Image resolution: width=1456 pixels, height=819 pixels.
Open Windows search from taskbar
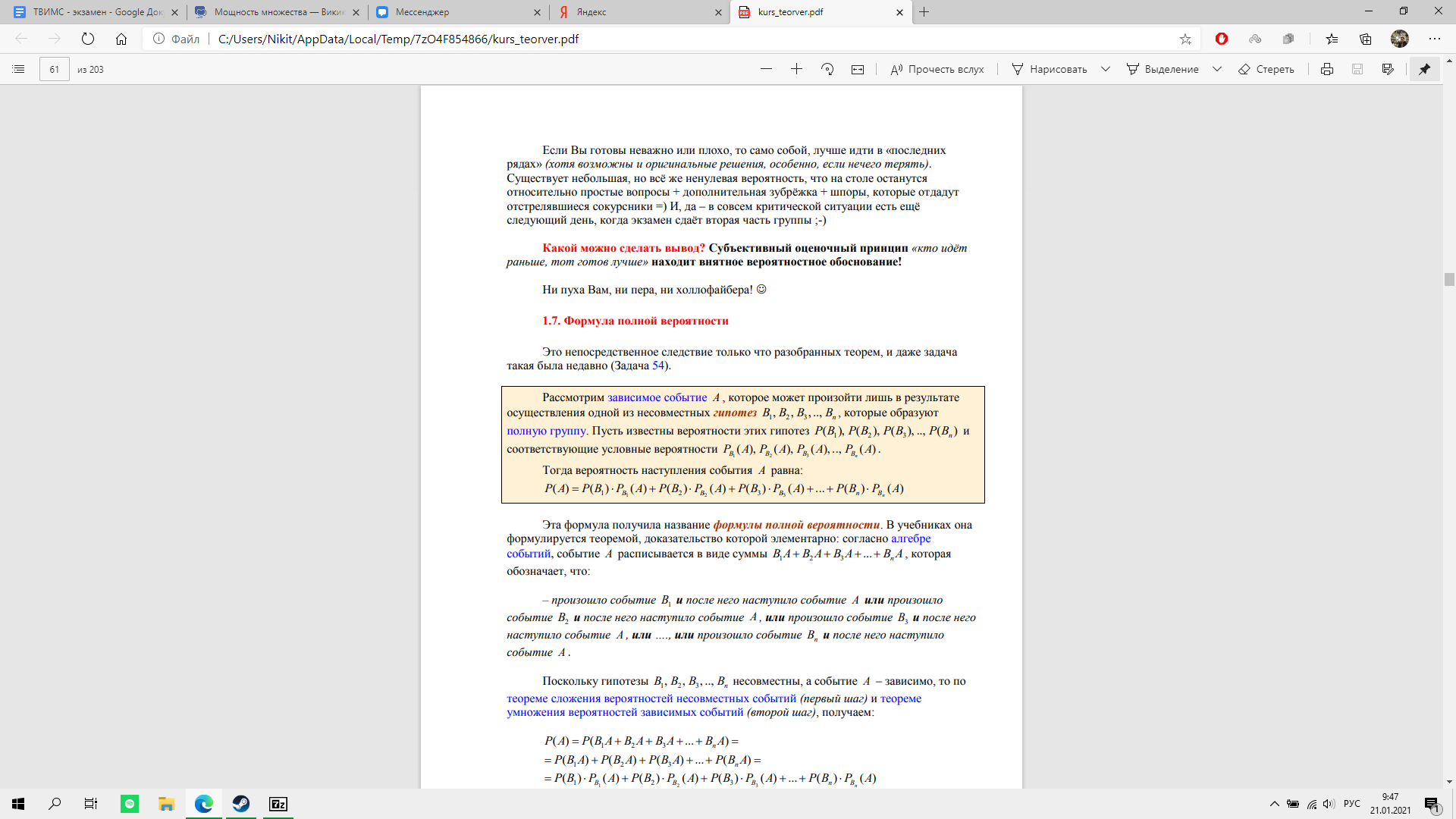pyautogui.click(x=55, y=804)
